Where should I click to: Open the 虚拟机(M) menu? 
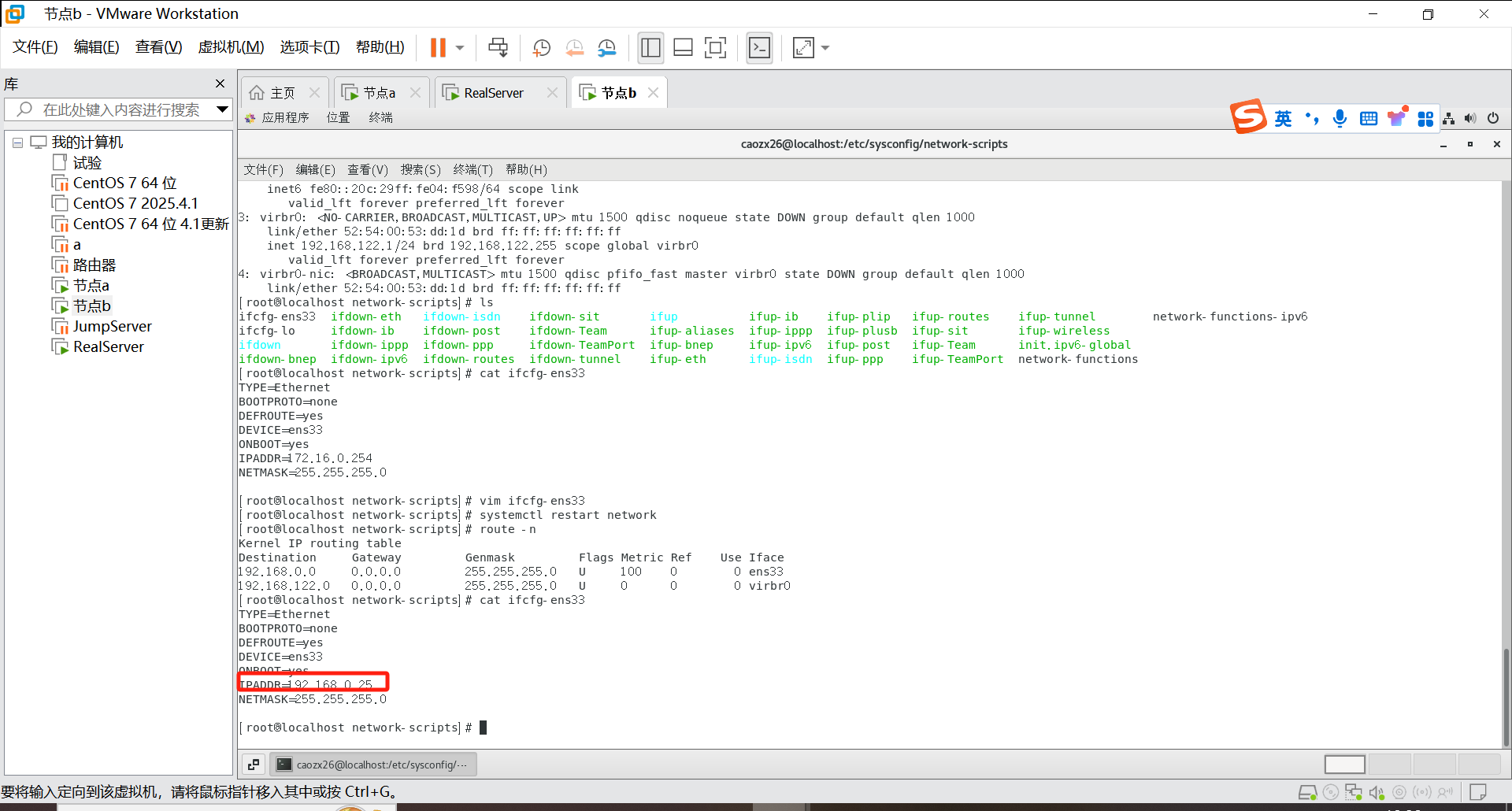coord(231,47)
